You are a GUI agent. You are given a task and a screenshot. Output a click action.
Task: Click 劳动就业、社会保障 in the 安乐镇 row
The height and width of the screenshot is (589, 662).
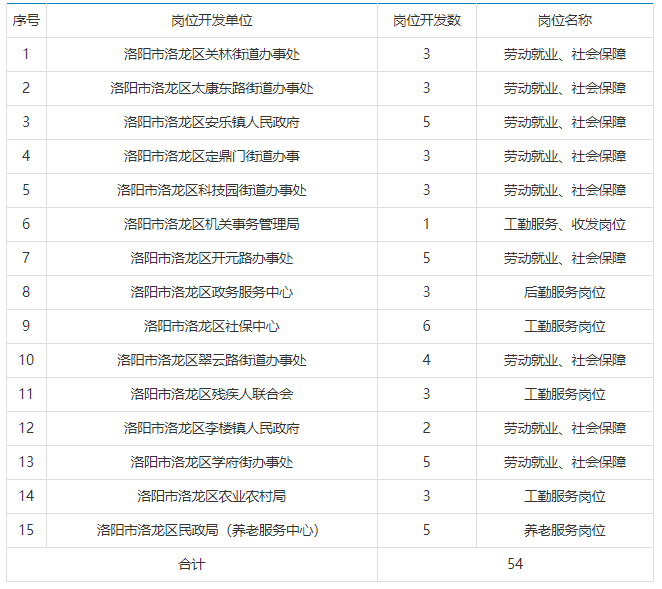pyautogui.click(x=565, y=122)
